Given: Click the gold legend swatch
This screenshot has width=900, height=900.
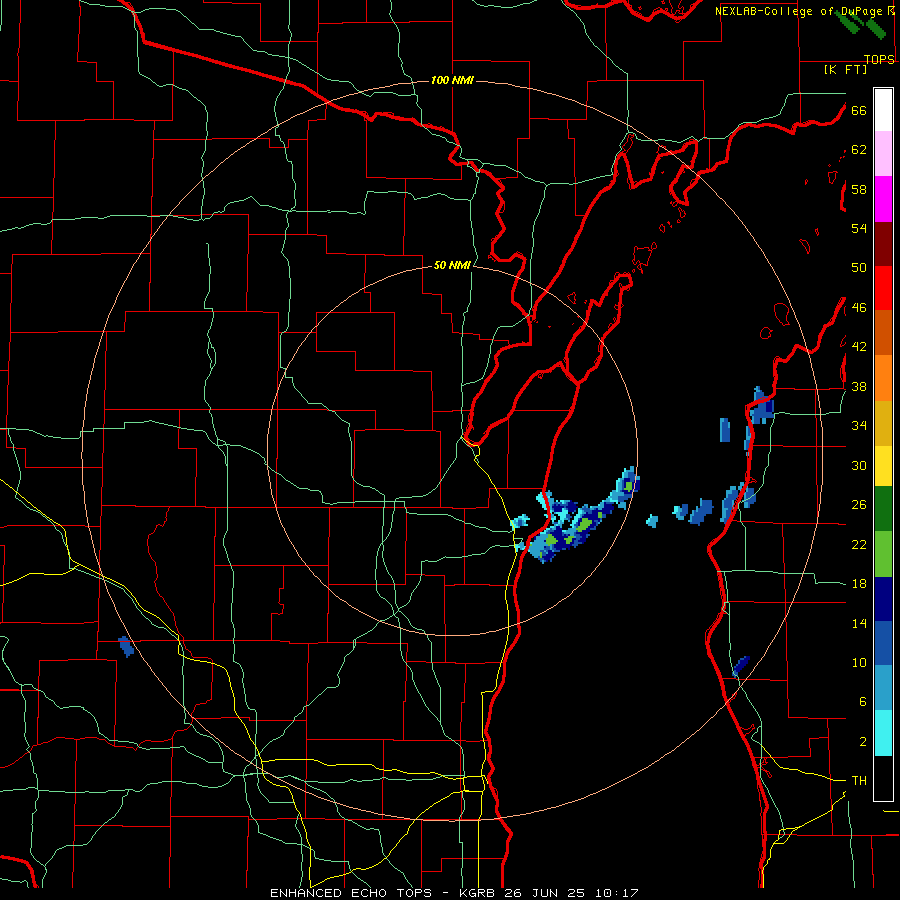Looking at the screenshot, I should pos(883,423).
